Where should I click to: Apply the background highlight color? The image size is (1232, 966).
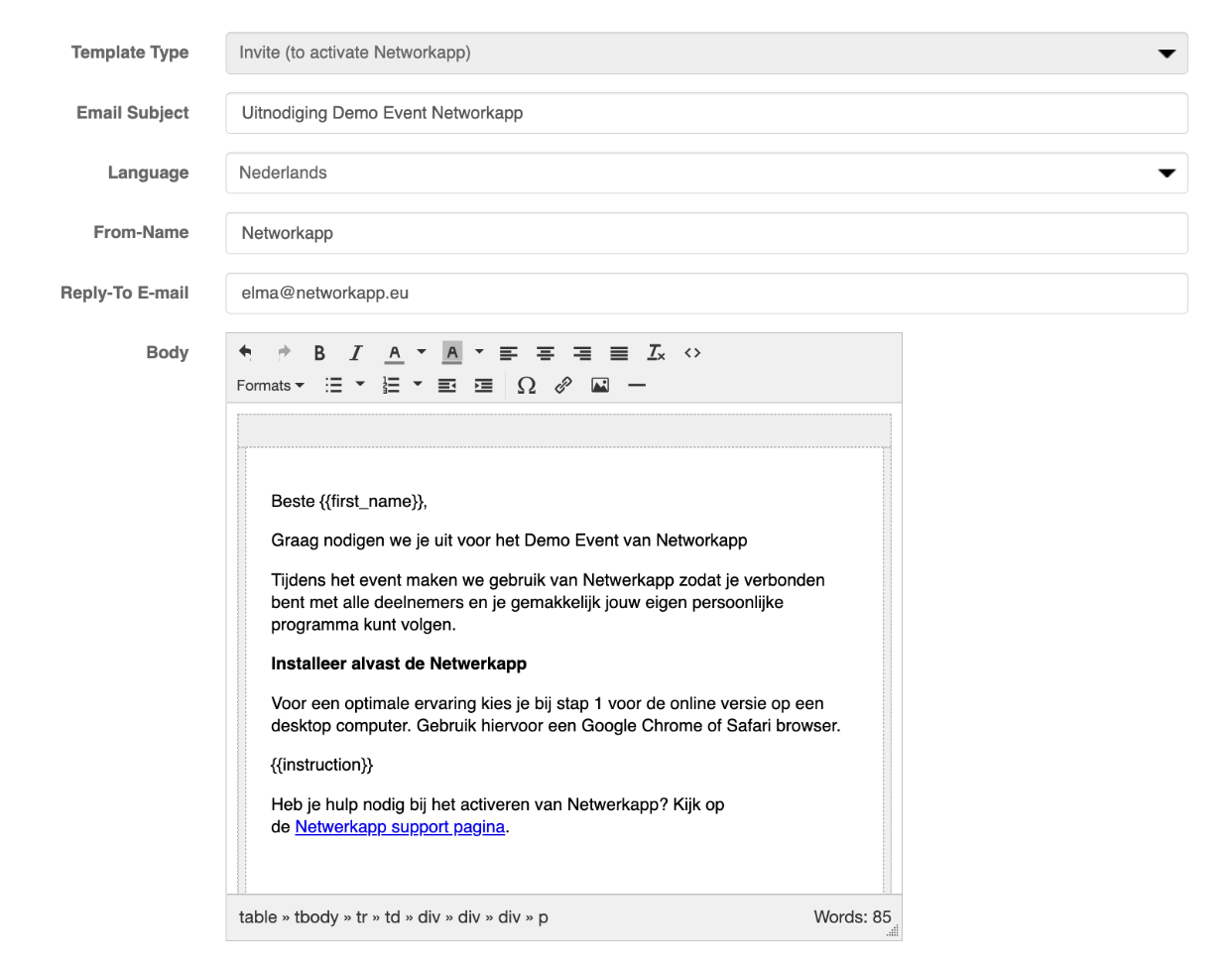452,352
